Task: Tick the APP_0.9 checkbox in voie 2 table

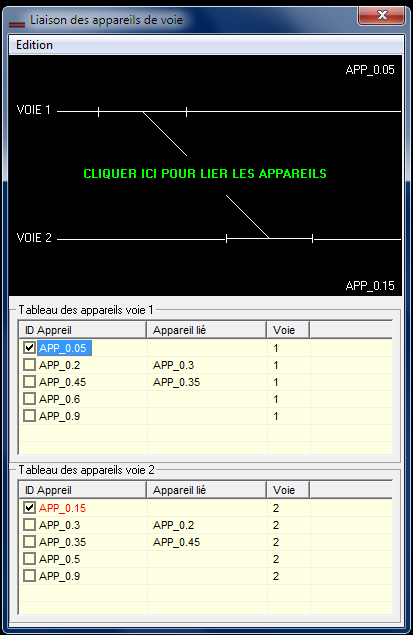Action: click(29, 576)
